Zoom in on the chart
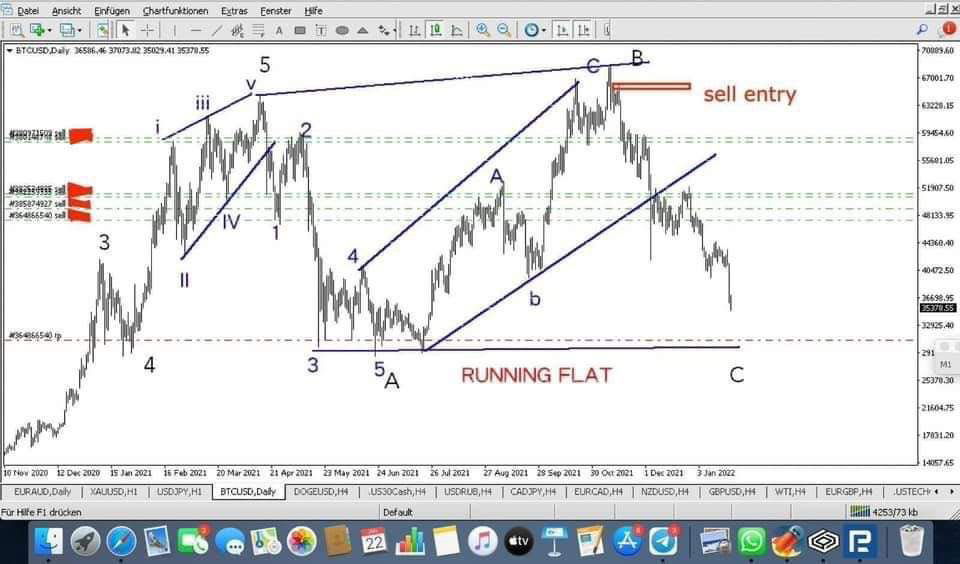Screen dimensions: 960x564 click(x=483, y=30)
